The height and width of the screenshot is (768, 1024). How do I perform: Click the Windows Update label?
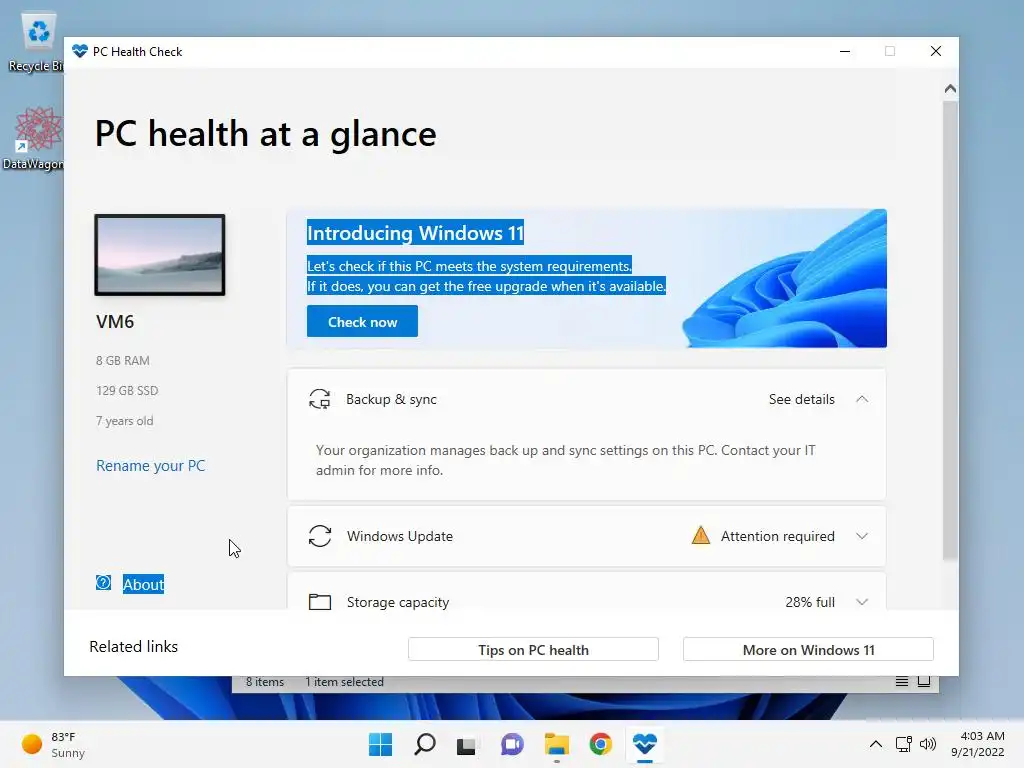pos(400,536)
